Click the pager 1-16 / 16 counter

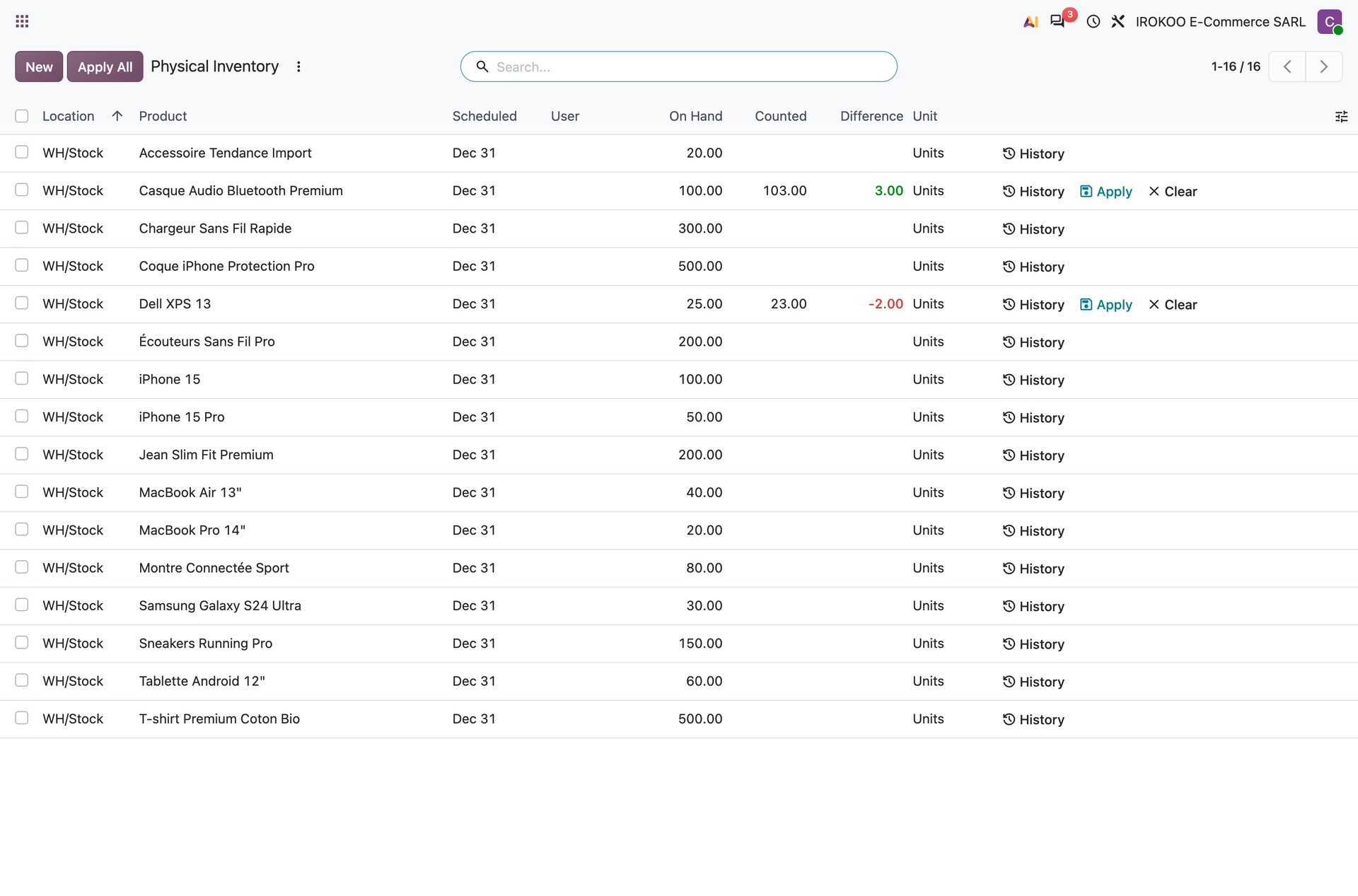[1236, 66]
